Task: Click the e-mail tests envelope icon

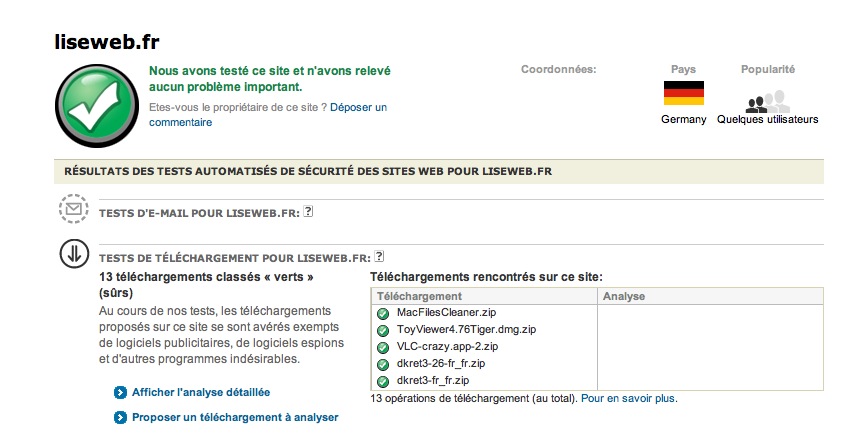Action: tap(73, 211)
